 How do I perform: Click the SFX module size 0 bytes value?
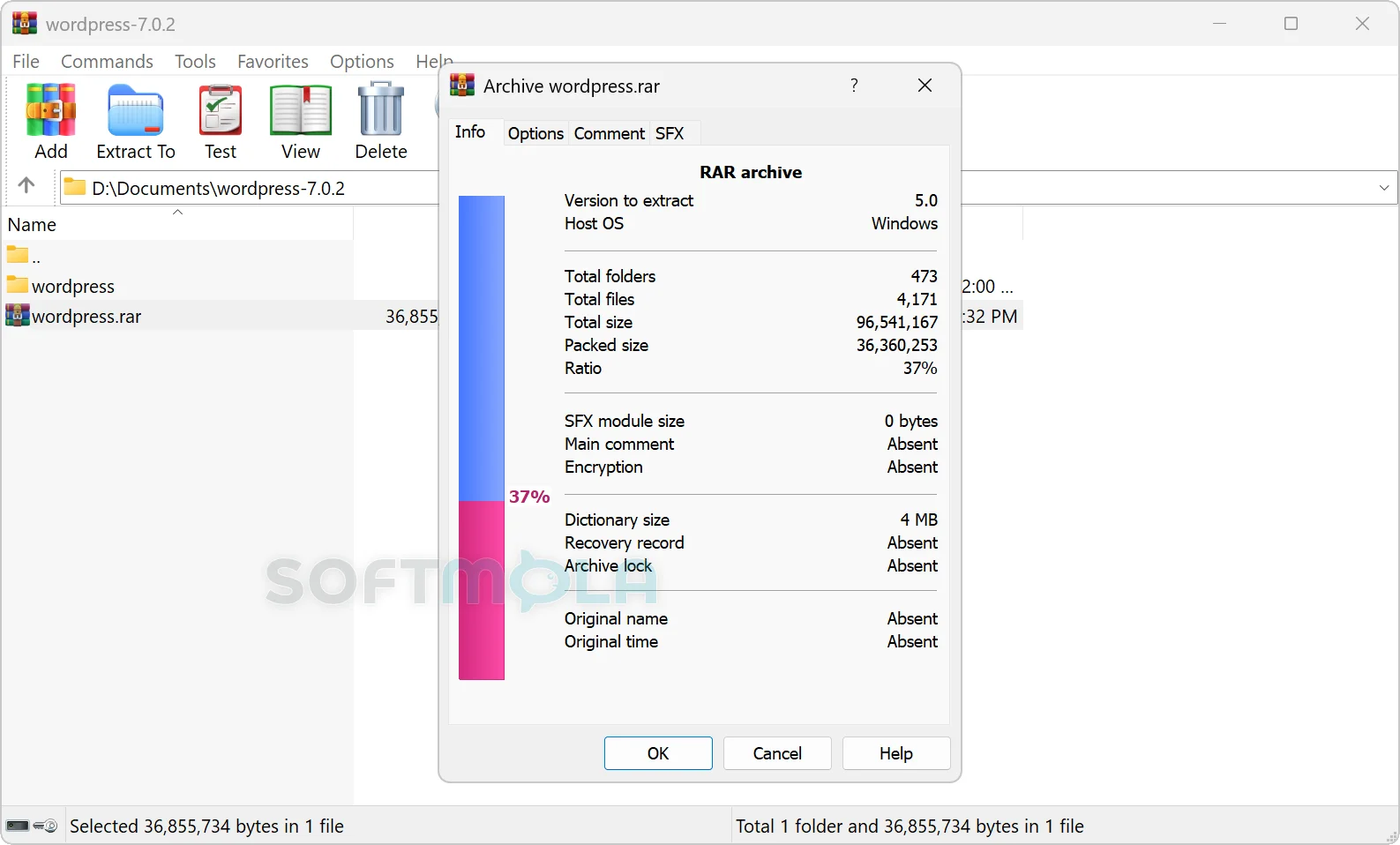click(x=911, y=421)
